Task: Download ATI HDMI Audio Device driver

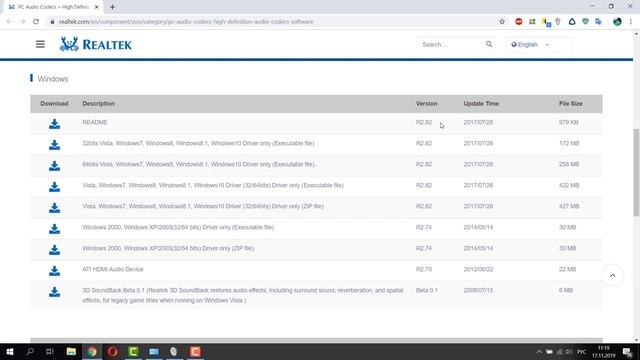Action: [54, 271]
